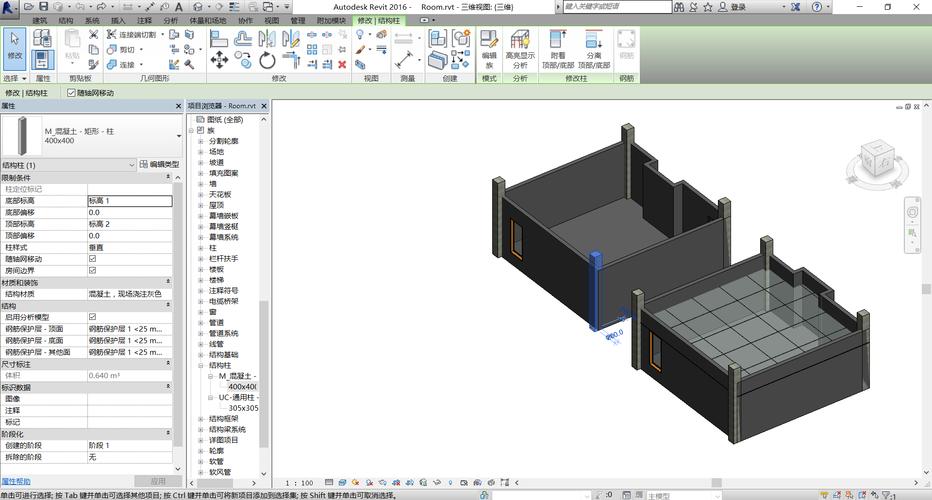Click the Array tool grid icon
This screenshot has height=500, width=932.
[312, 49]
